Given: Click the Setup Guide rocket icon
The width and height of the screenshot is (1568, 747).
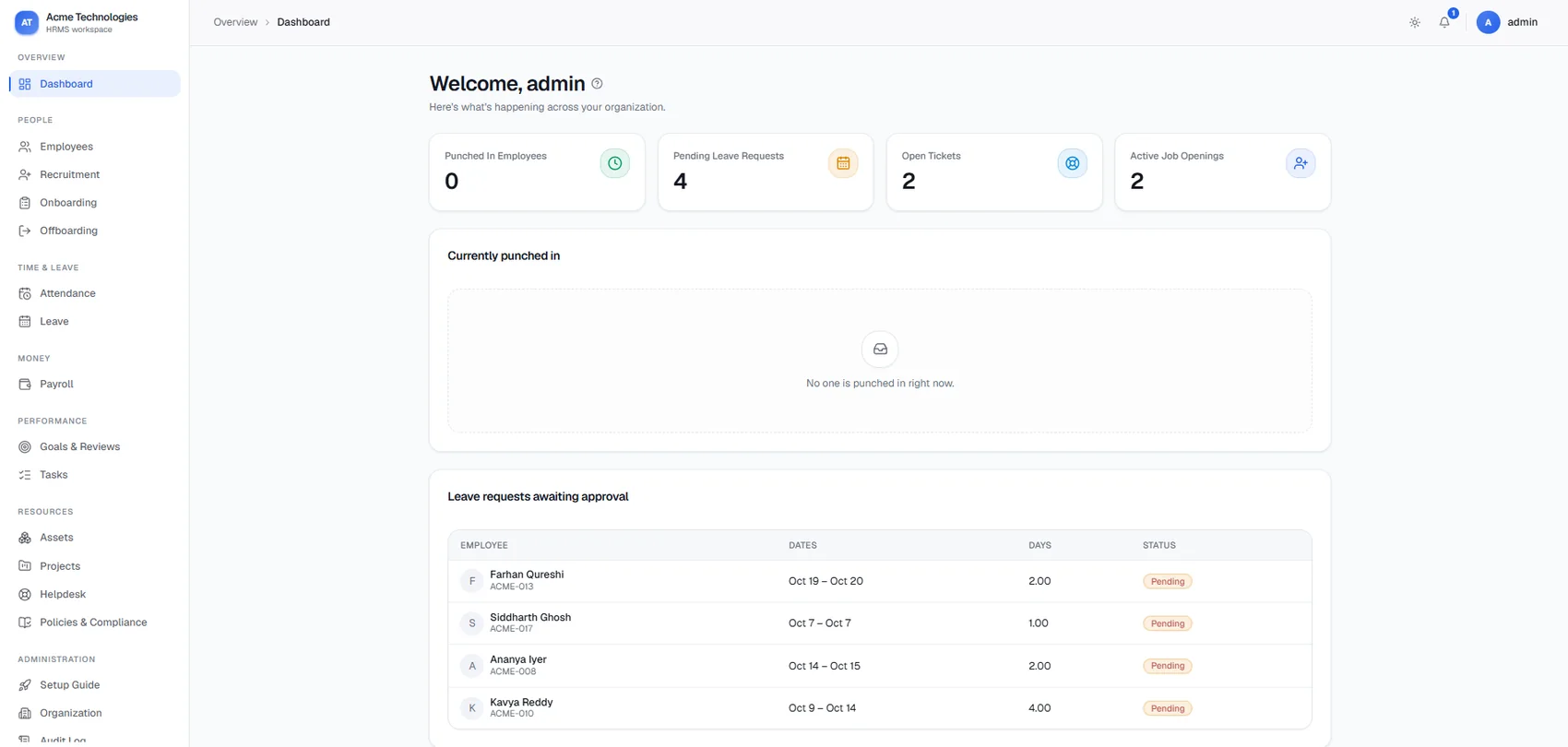Looking at the screenshot, I should pos(25,685).
